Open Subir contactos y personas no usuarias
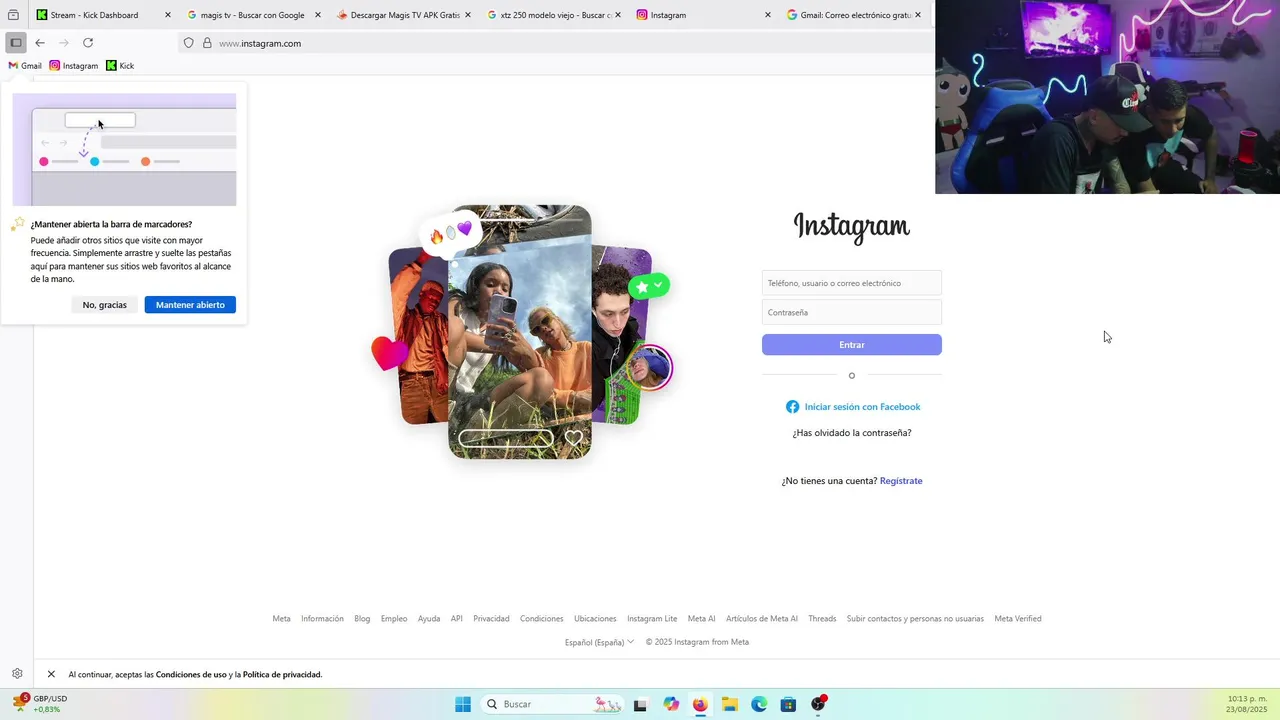The width and height of the screenshot is (1280, 720). point(915,619)
